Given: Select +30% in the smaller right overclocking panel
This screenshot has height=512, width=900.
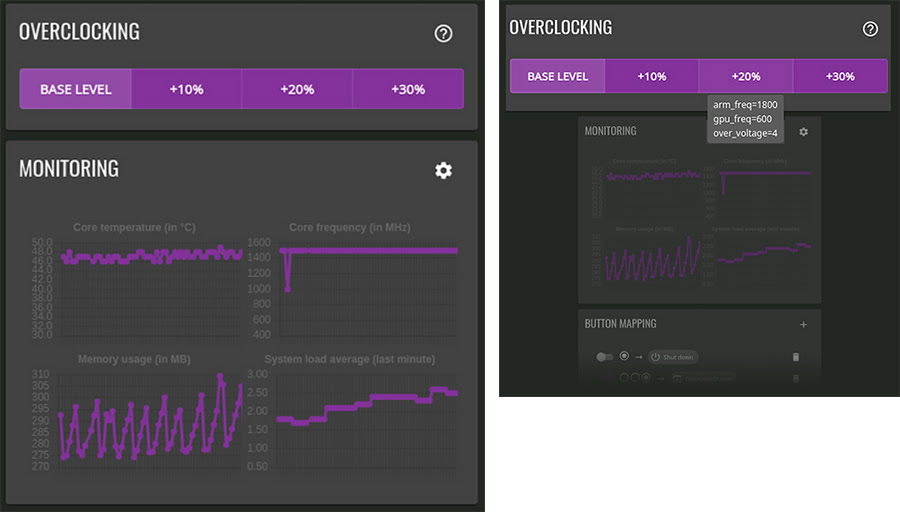Looking at the screenshot, I should [840, 77].
